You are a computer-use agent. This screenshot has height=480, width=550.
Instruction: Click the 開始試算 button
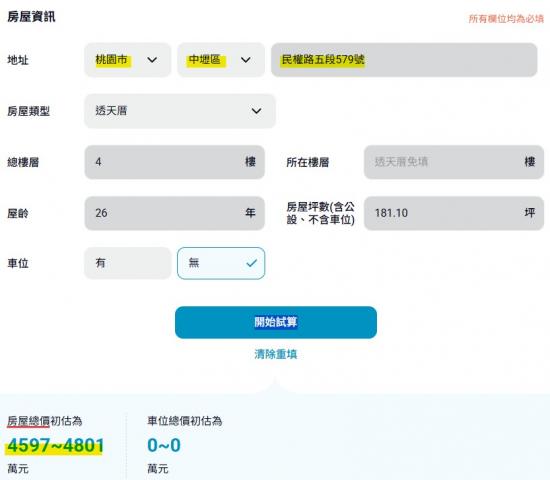click(276, 322)
